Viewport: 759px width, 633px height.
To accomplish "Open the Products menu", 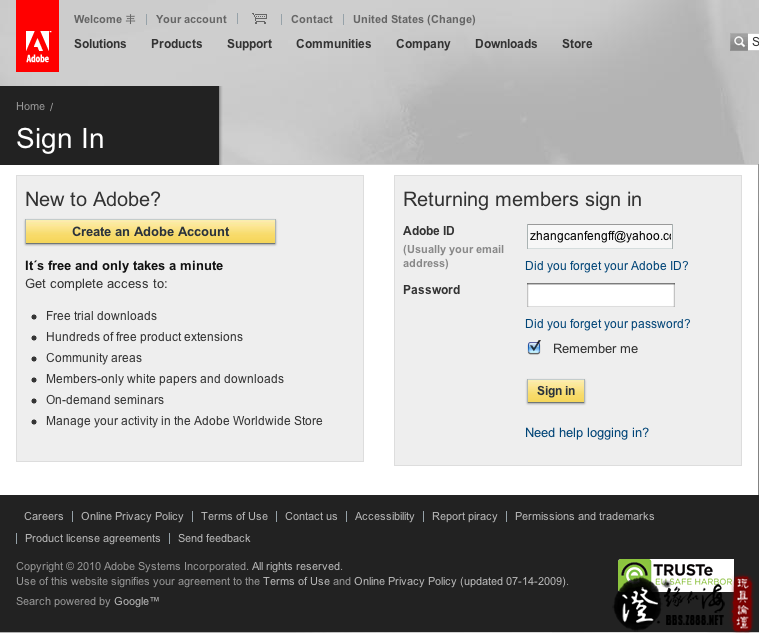I will click(177, 44).
